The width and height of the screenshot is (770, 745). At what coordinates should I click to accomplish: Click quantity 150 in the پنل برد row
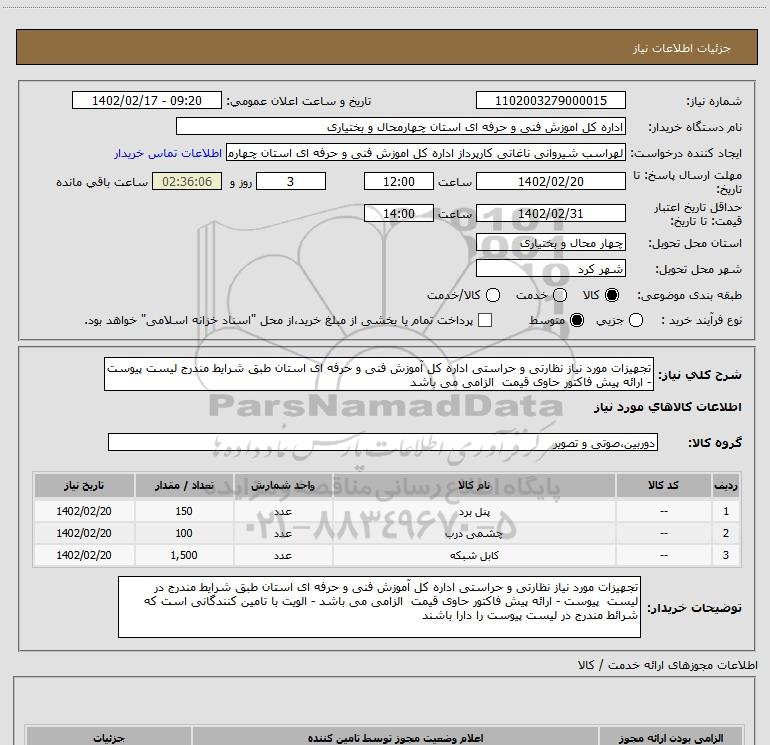(184, 512)
